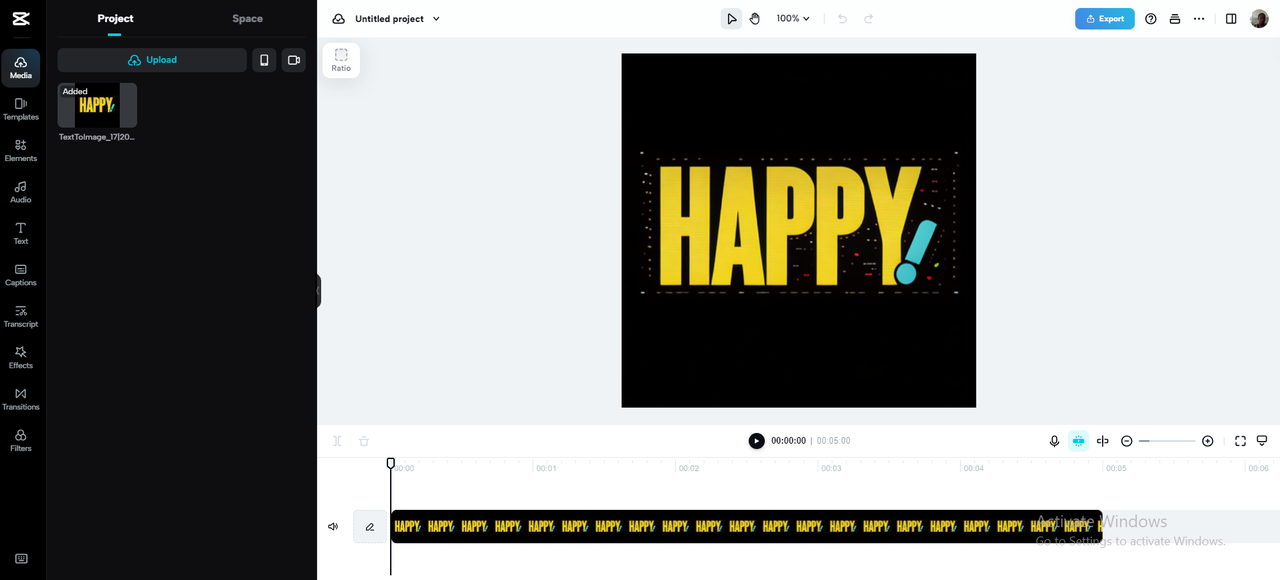Mute the track with speaker icon
This screenshot has width=1280, height=580.
click(x=333, y=527)
